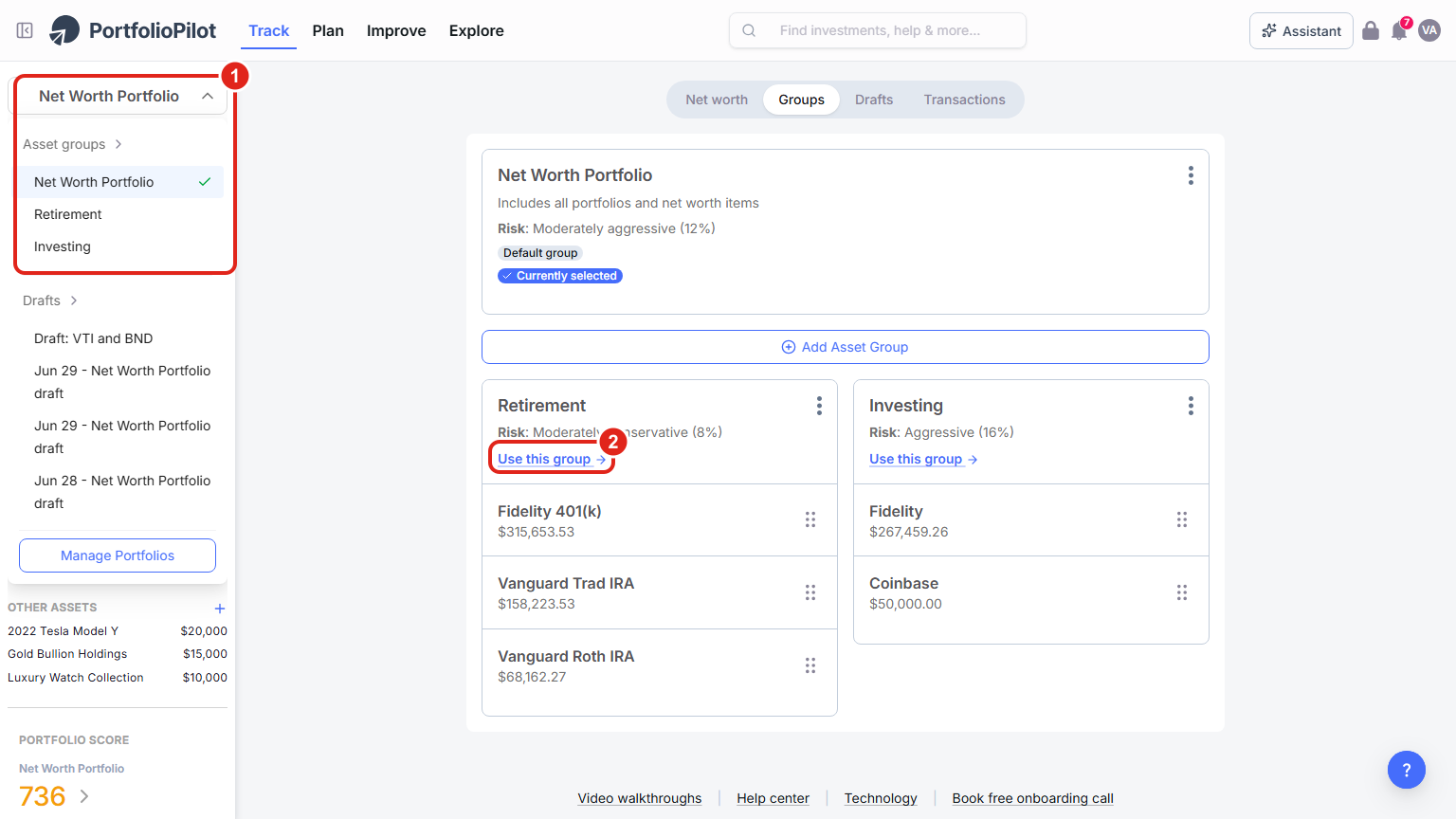Open Help center link
Screen dimensions: 1456x819
point(773,798)
